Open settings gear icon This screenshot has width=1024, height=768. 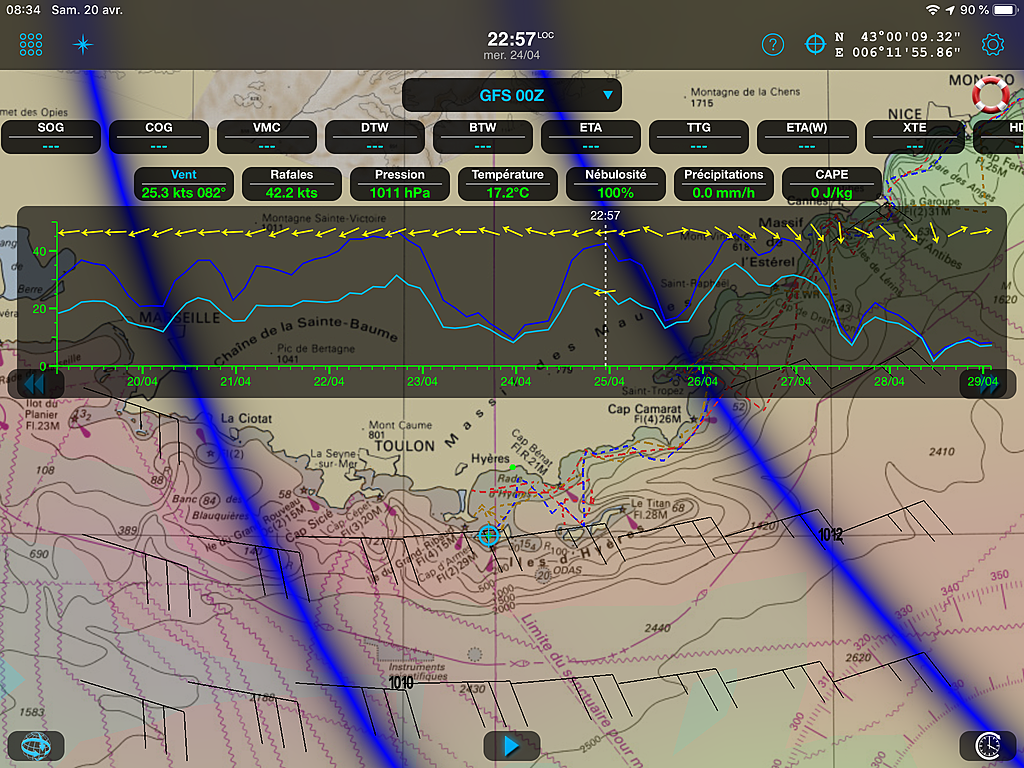993,44
